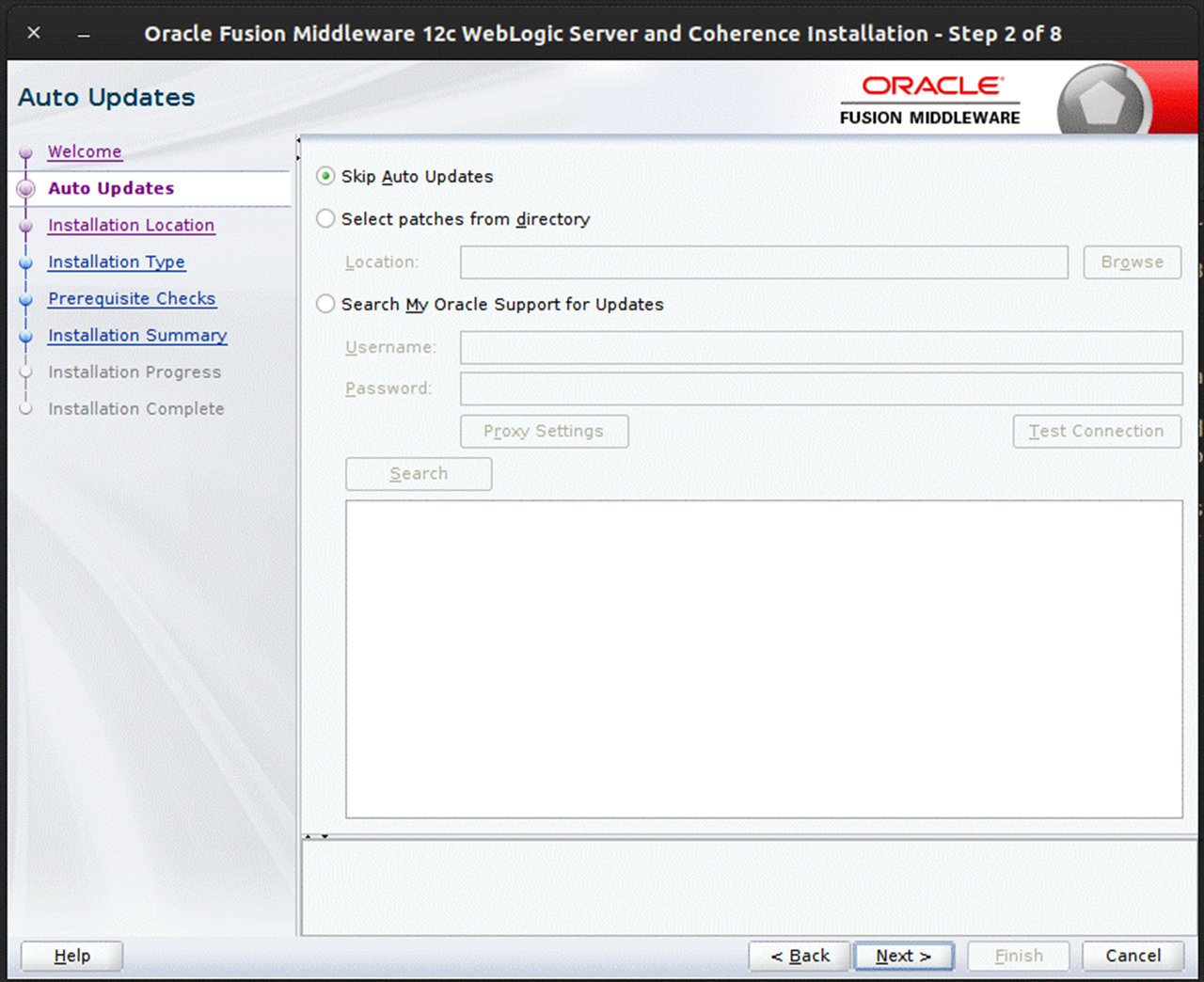Click the Oracle Fusion Middleware shield icon
This screenshot has width=1204, height=982.
(1102, 99)
